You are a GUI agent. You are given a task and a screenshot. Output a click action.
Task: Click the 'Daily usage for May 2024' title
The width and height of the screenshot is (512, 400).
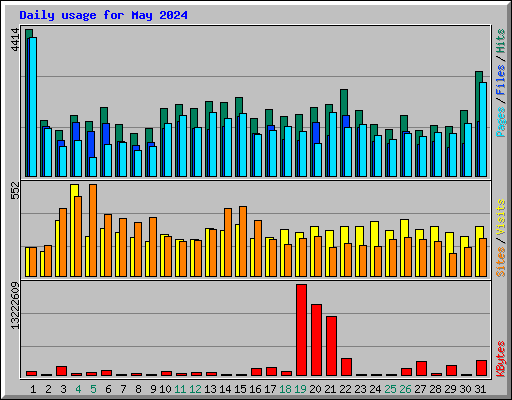(103, 15)
